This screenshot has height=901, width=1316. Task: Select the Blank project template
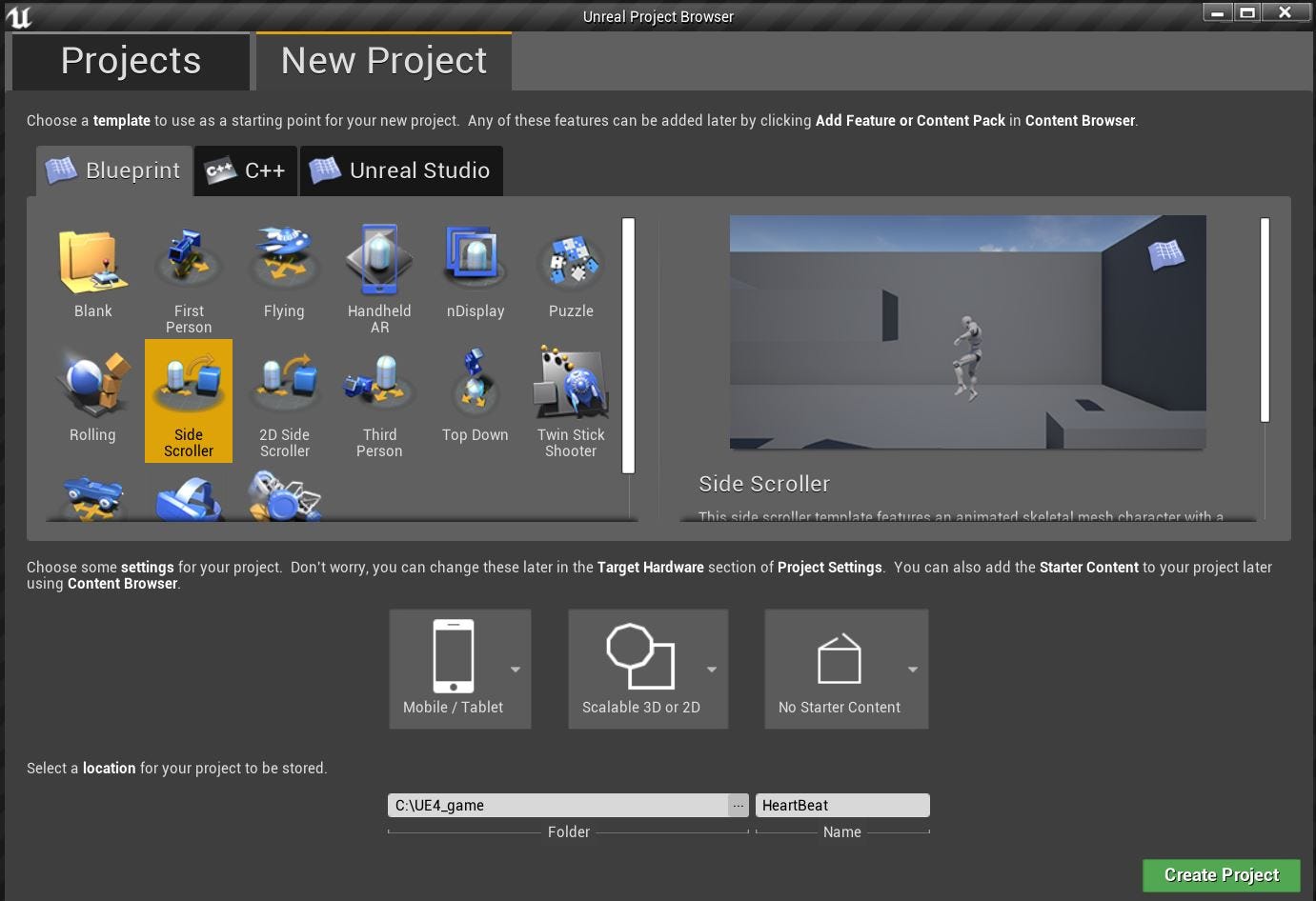92,271
